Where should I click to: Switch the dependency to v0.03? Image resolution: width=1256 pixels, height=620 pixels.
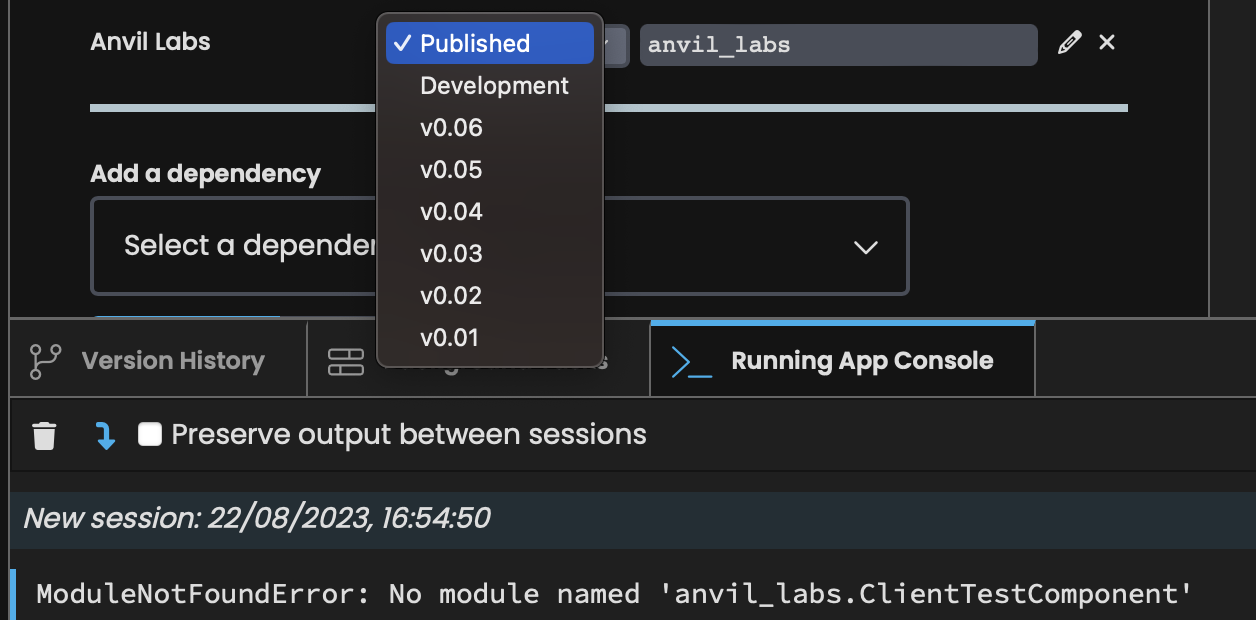[x=451, y=254]
